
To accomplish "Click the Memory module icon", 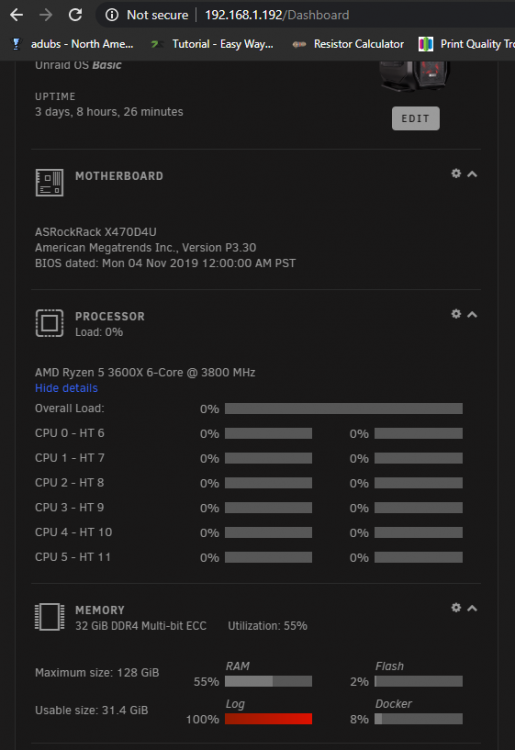I will (x=49, y=617).
